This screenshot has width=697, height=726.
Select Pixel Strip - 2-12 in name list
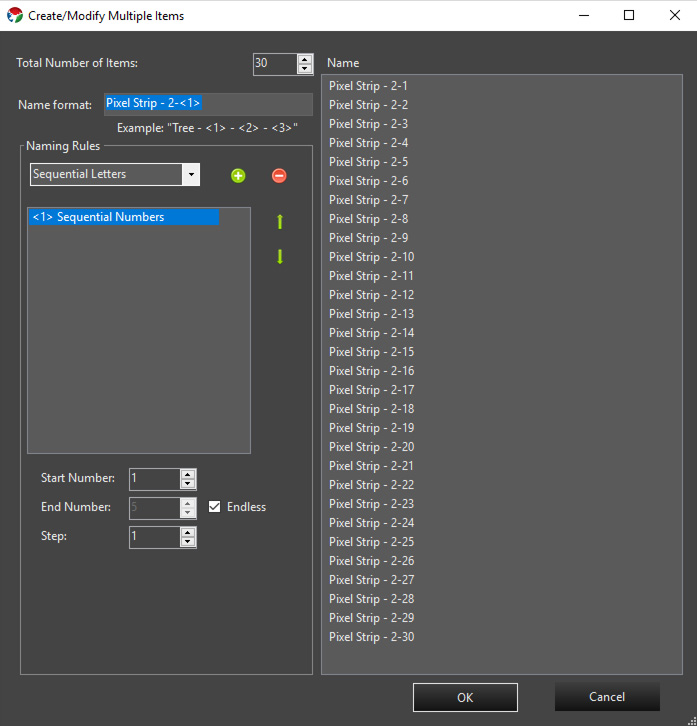(x=371, y=295)
